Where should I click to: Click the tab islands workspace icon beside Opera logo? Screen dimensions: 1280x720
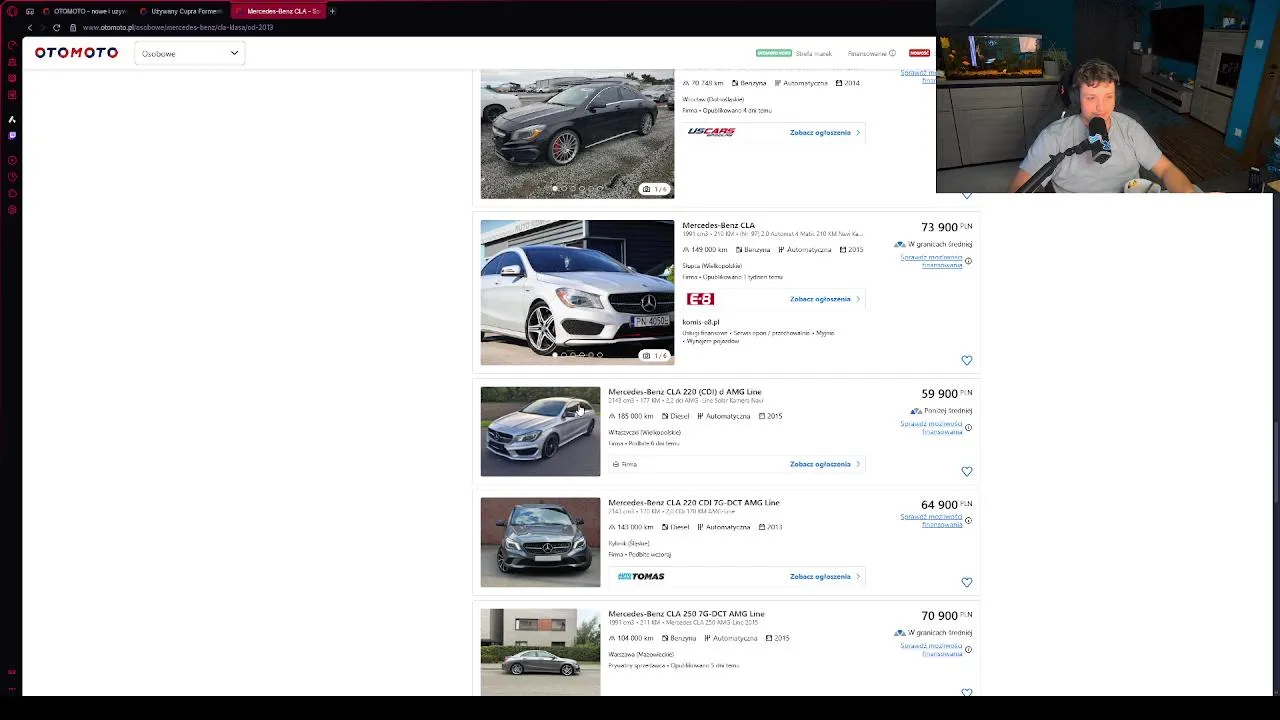(x=30, y=11)
